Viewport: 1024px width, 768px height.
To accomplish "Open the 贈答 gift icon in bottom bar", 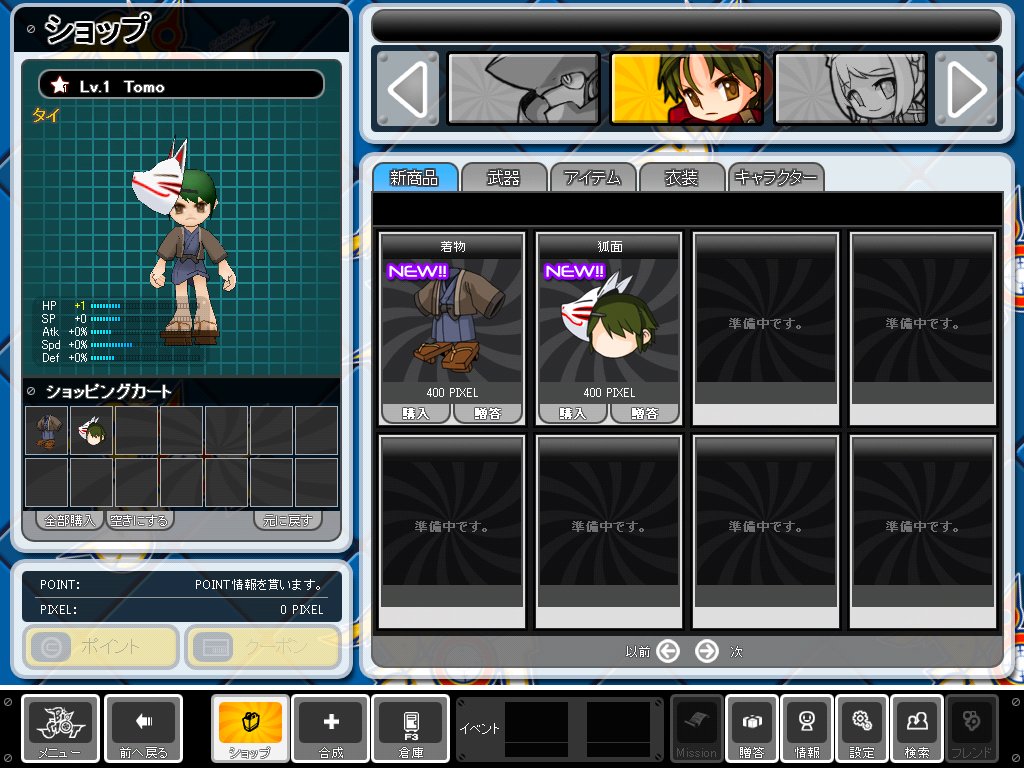I will 751,722.
